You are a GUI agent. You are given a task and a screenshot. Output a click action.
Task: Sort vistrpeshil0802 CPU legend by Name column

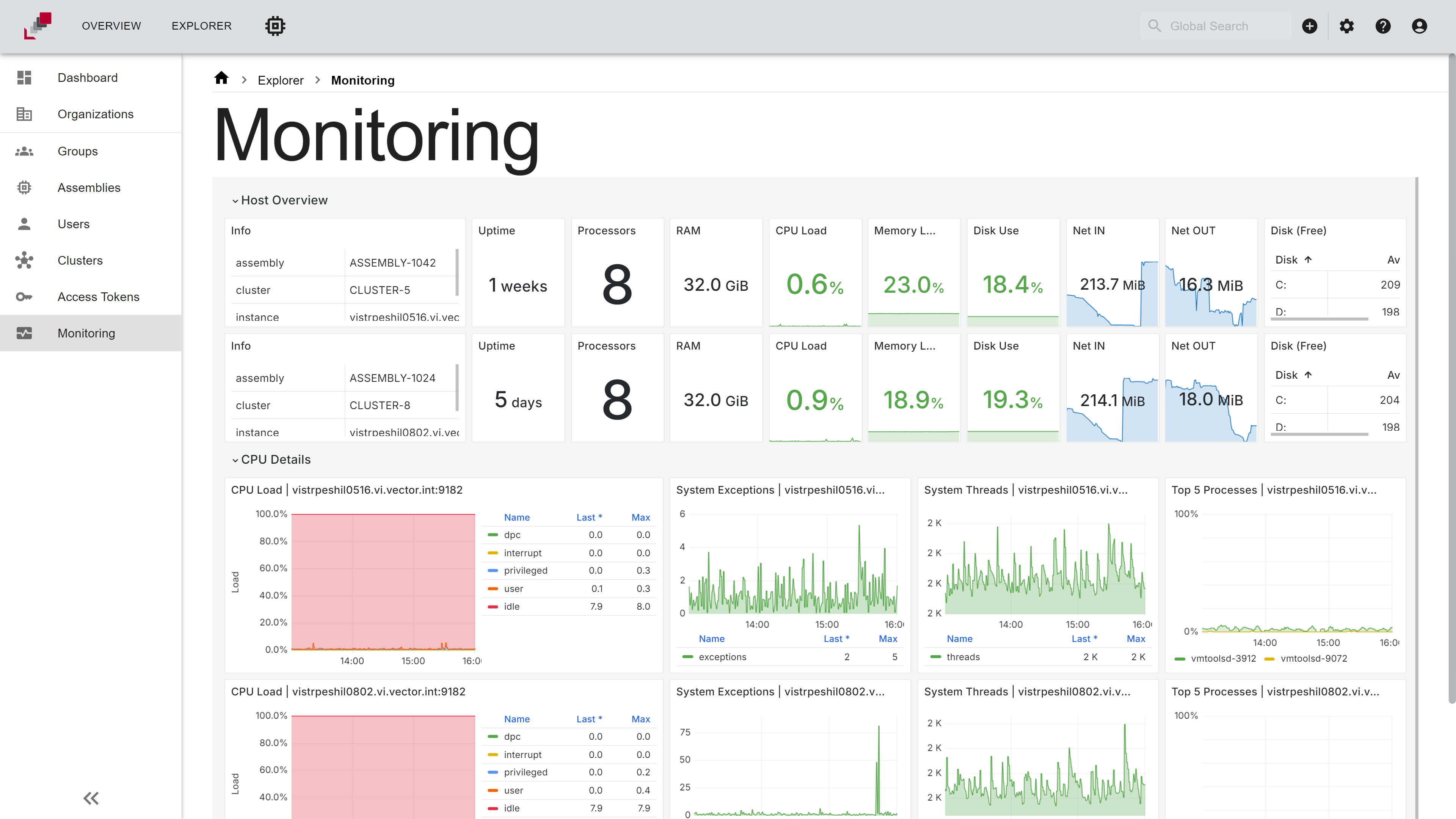pyautogui.click(x=516, y=719)
